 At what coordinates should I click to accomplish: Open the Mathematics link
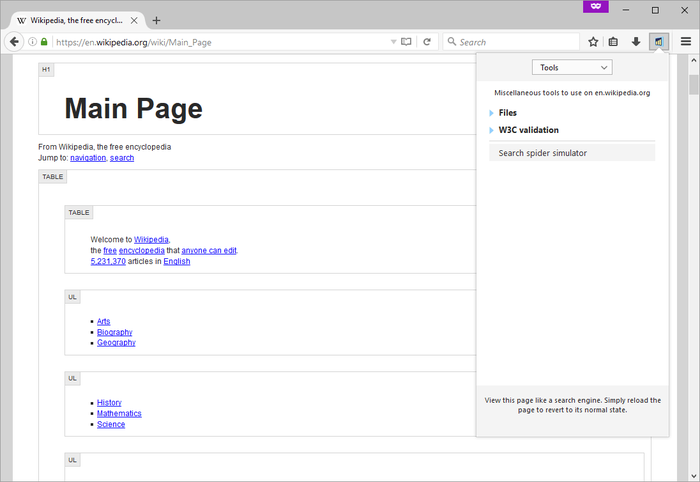coord(119,414)
